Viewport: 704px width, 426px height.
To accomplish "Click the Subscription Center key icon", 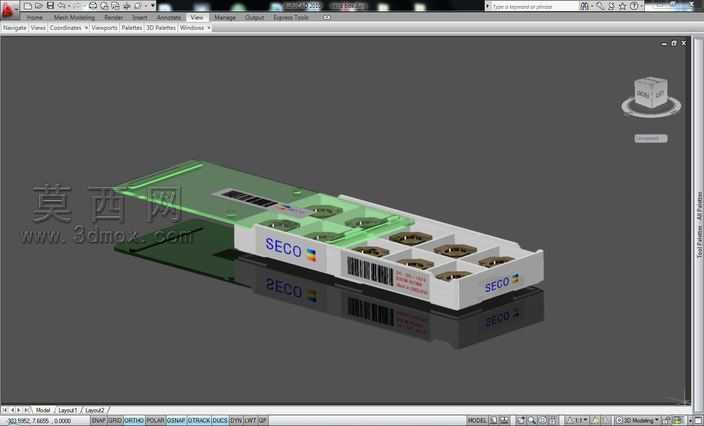I will [600, 6].
